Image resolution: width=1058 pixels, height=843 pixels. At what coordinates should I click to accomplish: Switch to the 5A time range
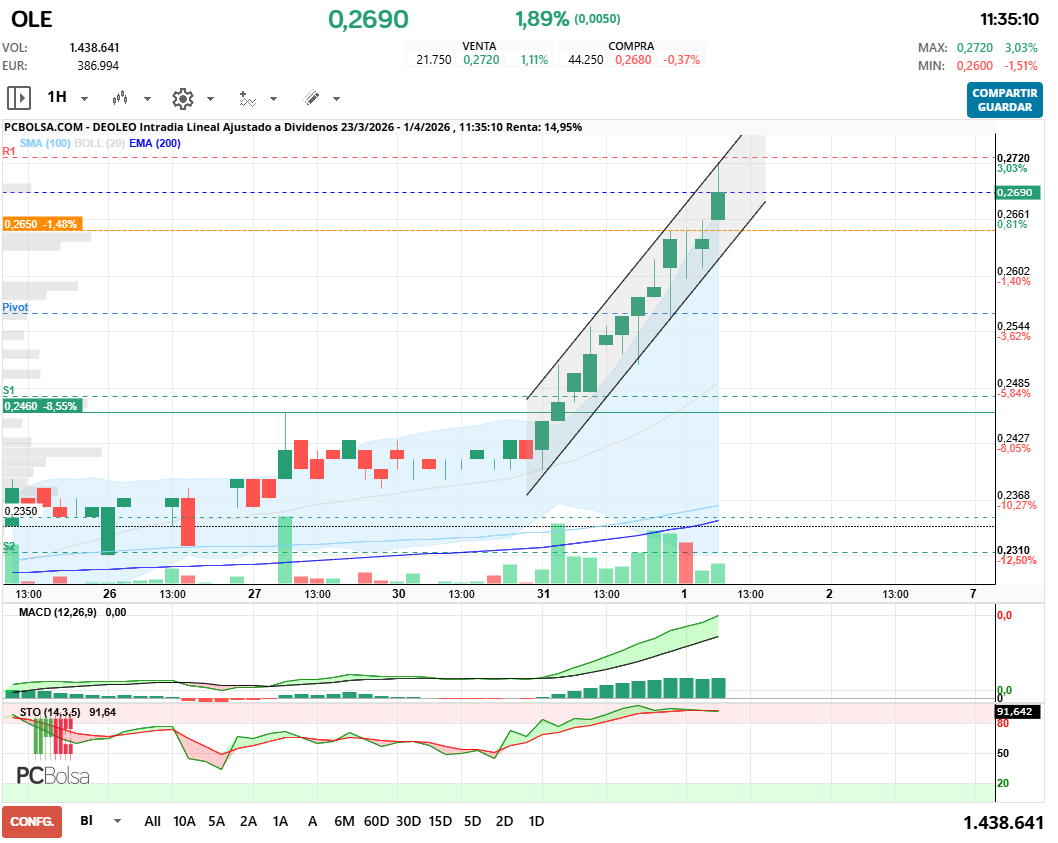[216, 821]
